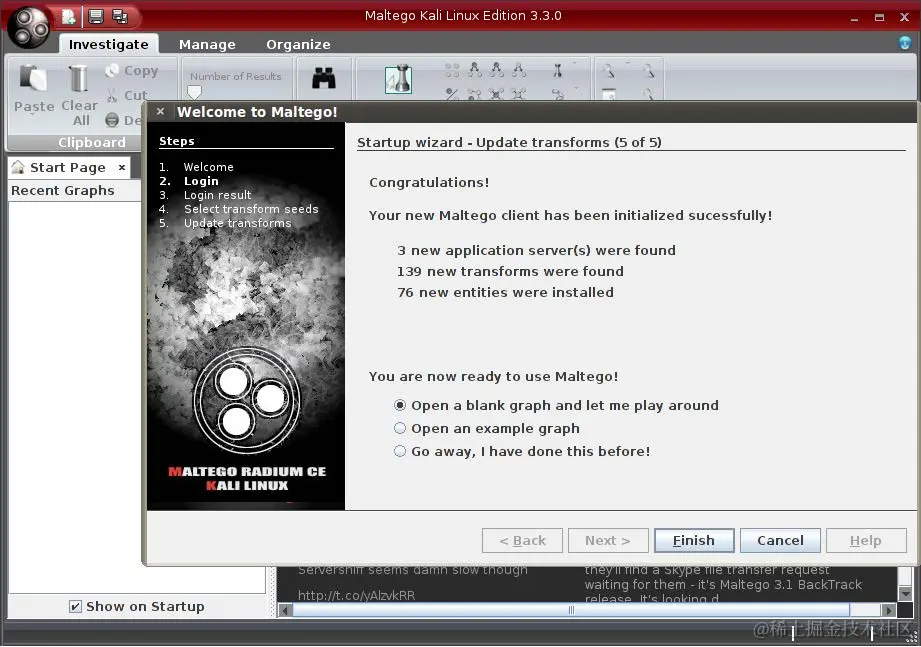The height and width of the screenshot is (647, 921).
Task: Open the dropdown arrow next to align icon
Action: click(574, 63)
